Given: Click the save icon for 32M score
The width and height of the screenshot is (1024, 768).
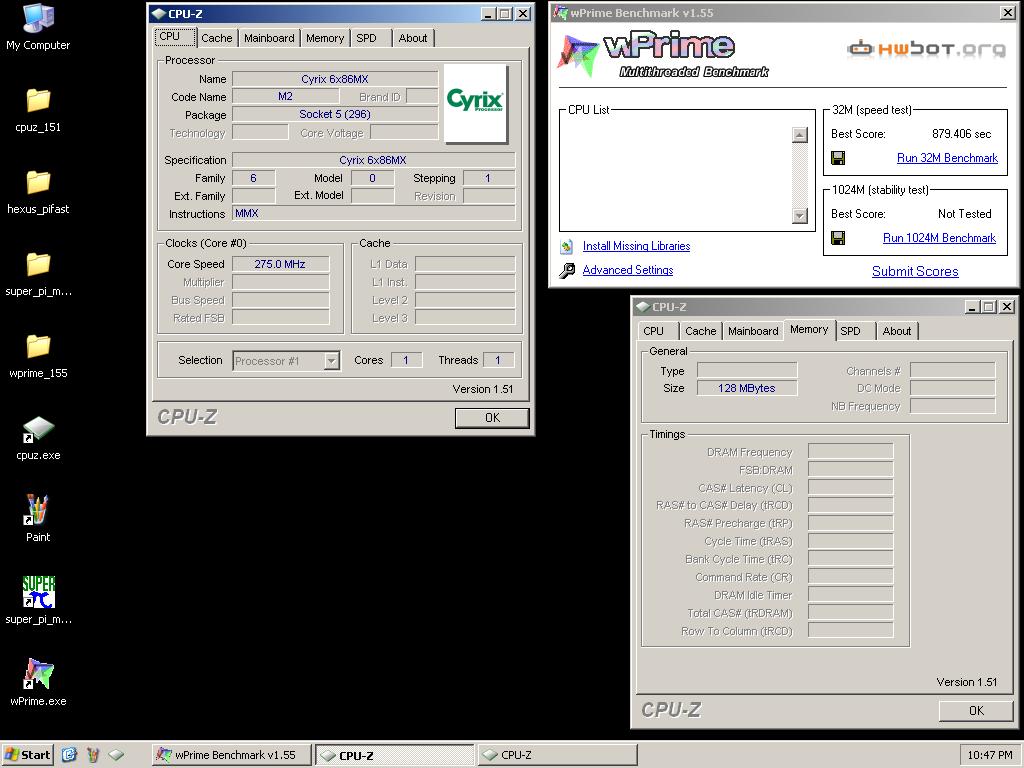Looking at the screenshot, I should tap(838, 157).
